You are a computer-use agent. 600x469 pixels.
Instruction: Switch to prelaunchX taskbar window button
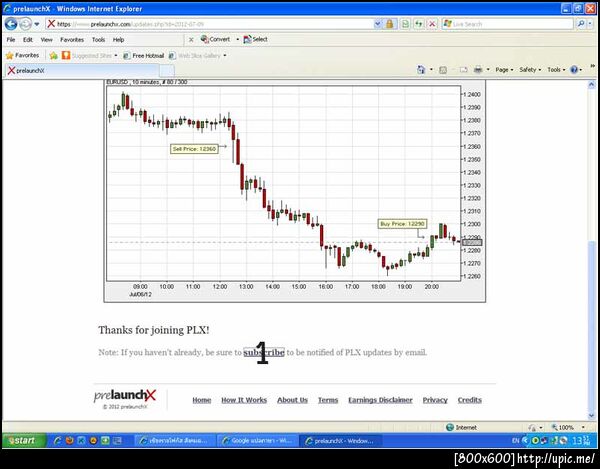tap(340, 441)
